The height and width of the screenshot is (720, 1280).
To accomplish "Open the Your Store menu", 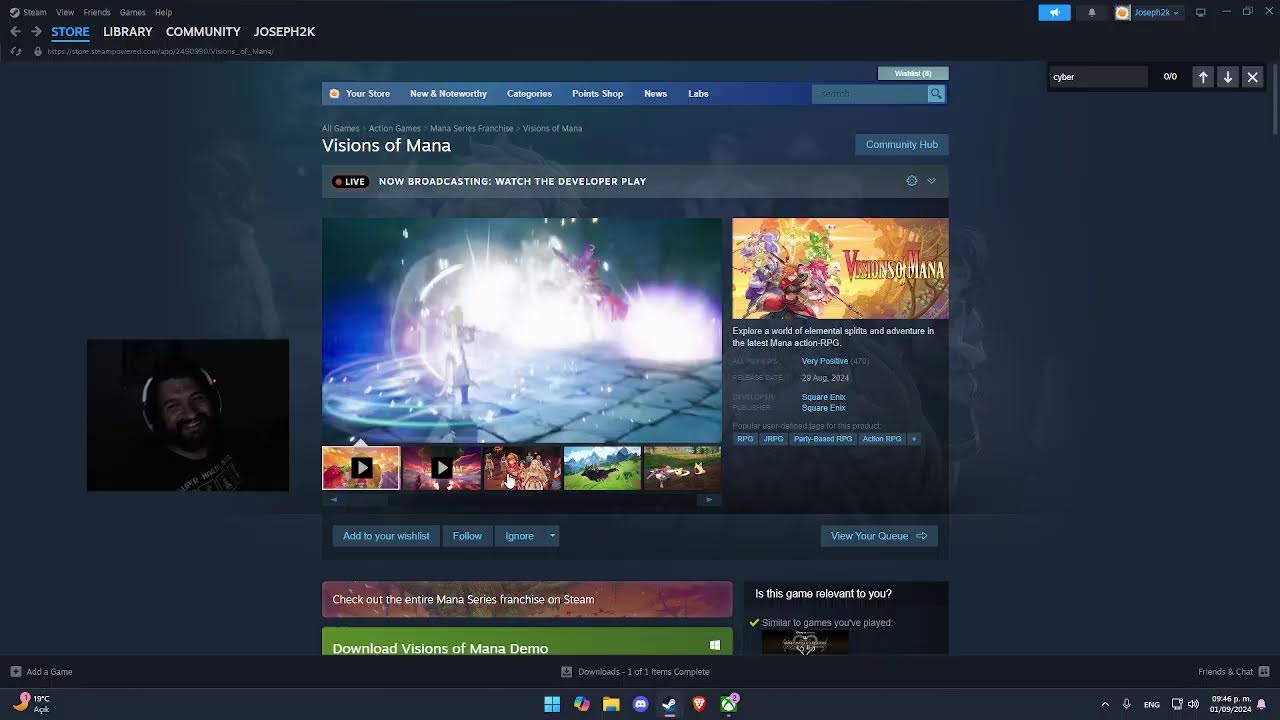I will (x=367, y=94).
